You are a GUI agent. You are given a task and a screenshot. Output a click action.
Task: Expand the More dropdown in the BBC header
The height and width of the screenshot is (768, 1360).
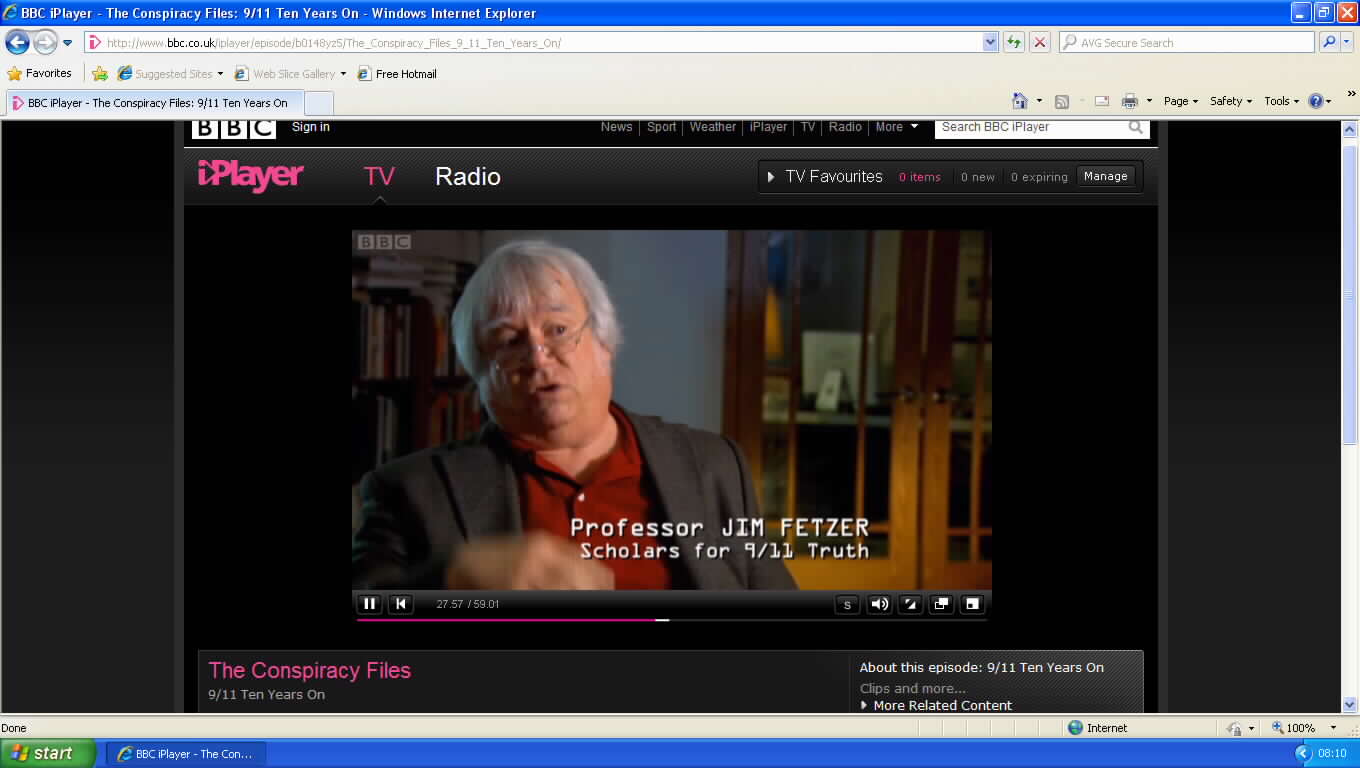(896, 127)
